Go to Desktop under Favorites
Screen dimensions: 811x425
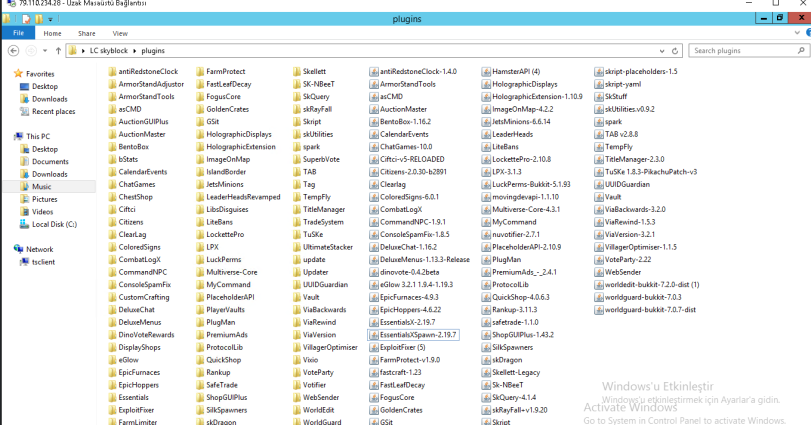pos(45,86)
